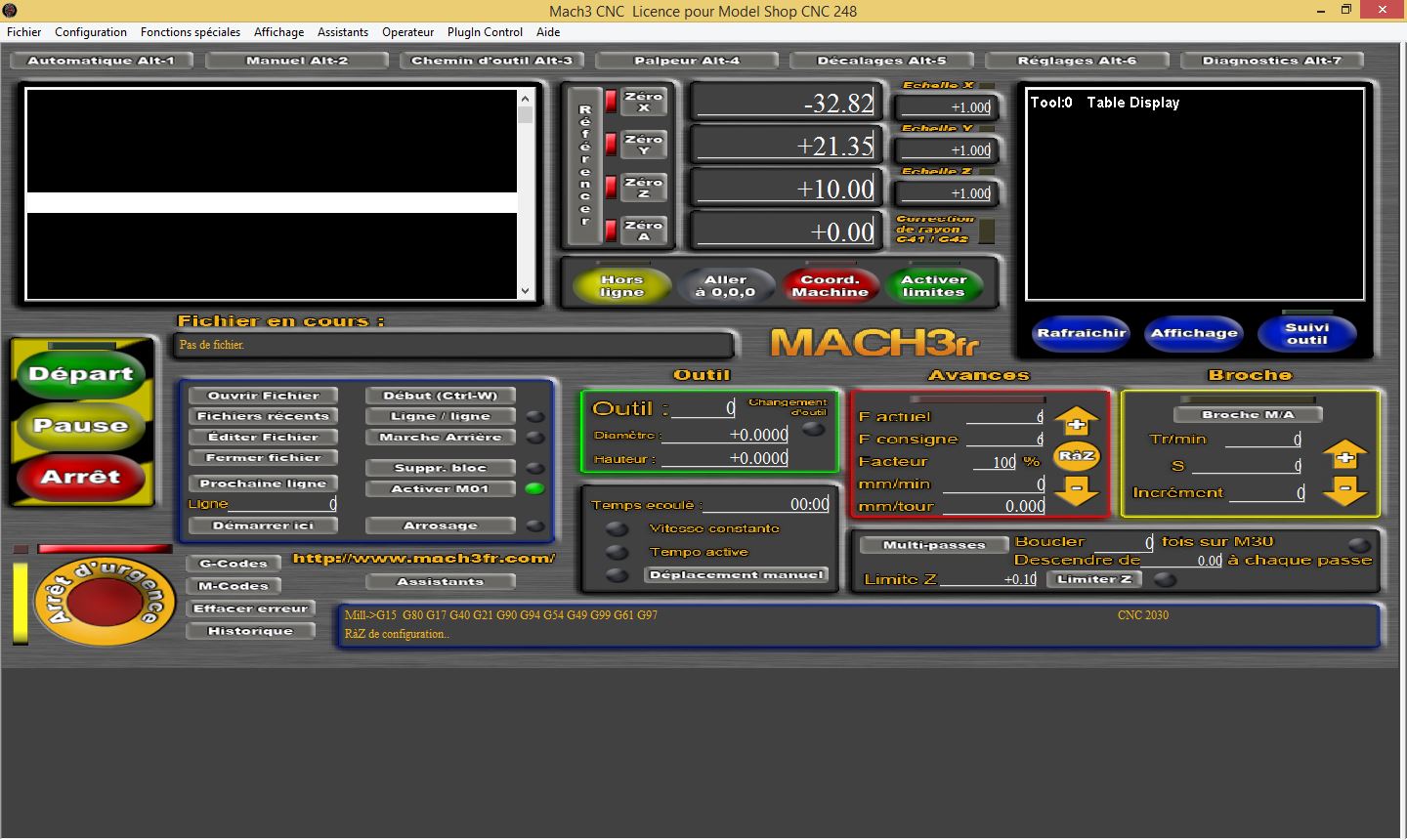Click the Fermer fichier button
This screenshot has height=840, width=1407.
coord(263,457)
